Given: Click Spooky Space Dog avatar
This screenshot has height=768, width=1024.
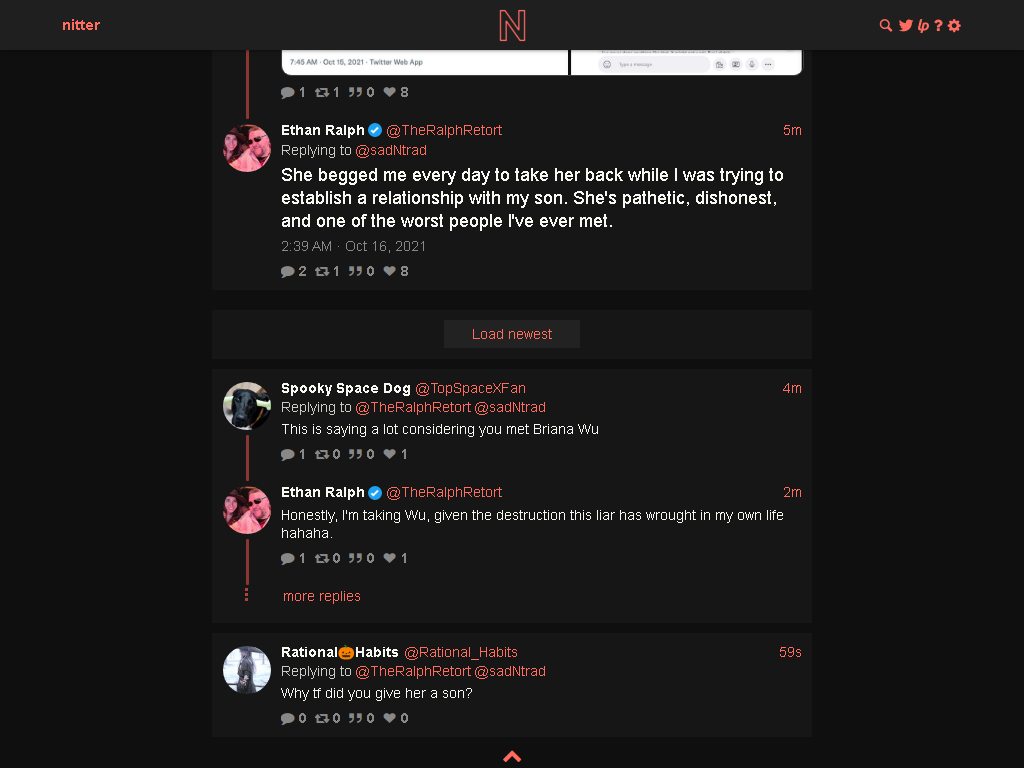Looking at the screenshot, I should click(x=247, y=406).
